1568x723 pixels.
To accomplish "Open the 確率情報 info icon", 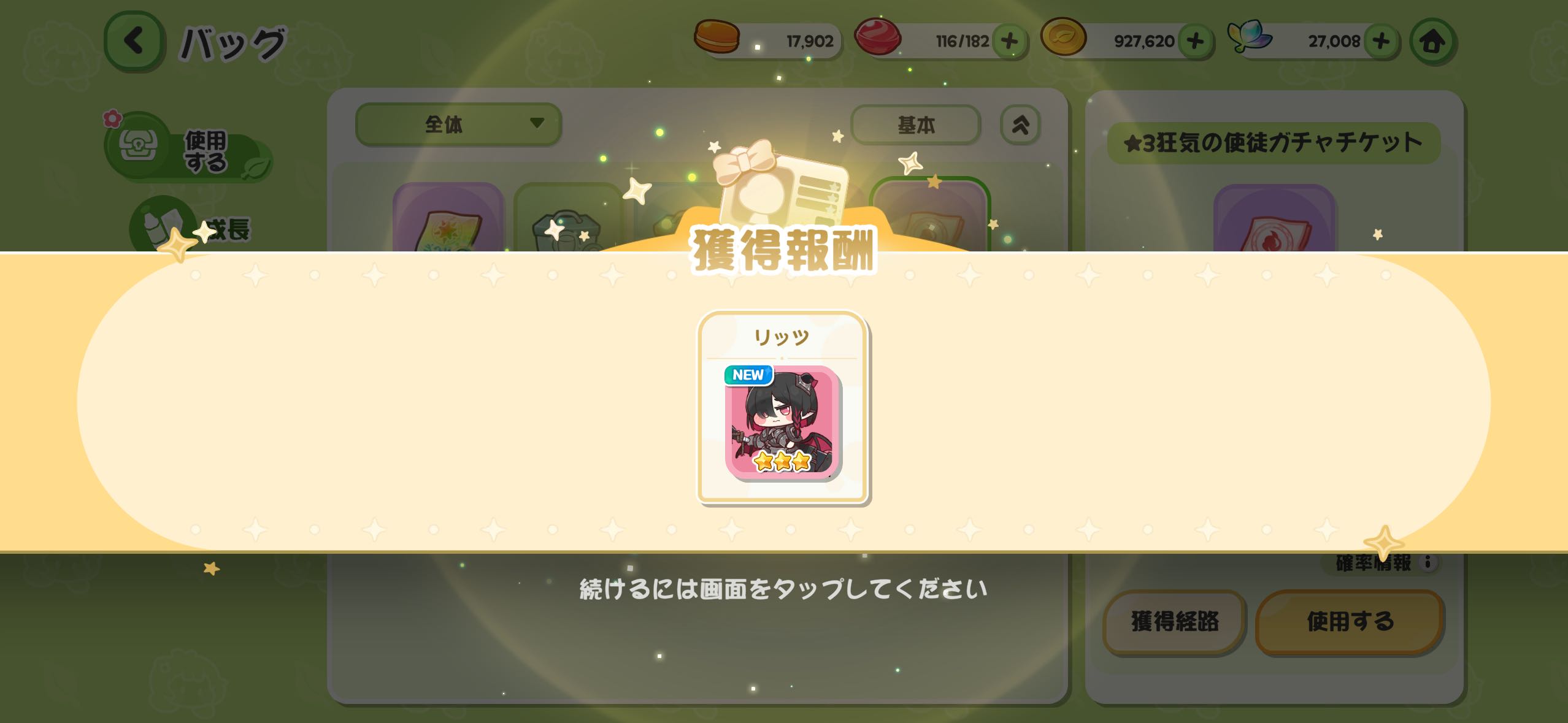I will [x=1428, y=562].
